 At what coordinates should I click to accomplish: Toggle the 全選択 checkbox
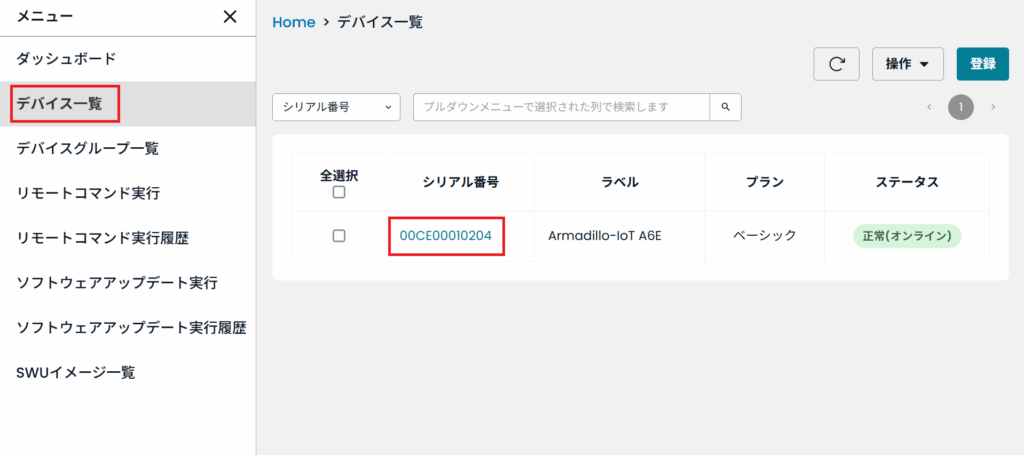(x=339, y=192)
